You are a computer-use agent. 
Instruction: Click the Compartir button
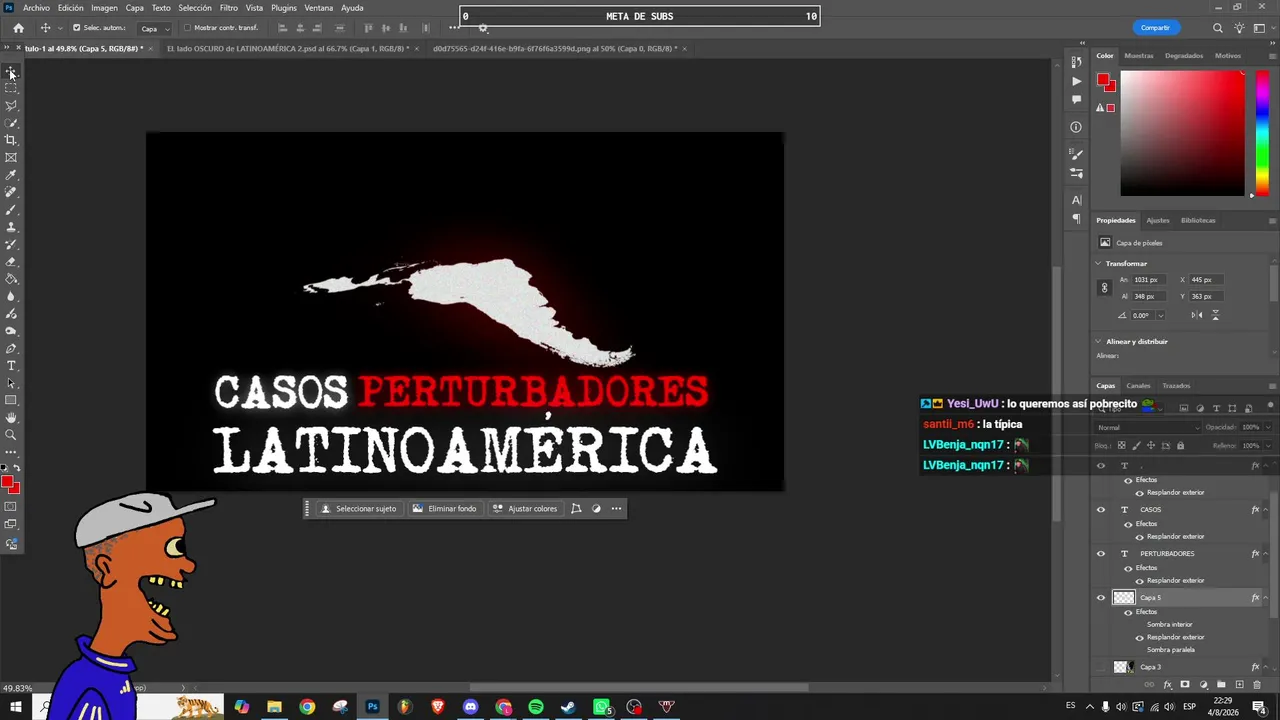pos(1155,28)
